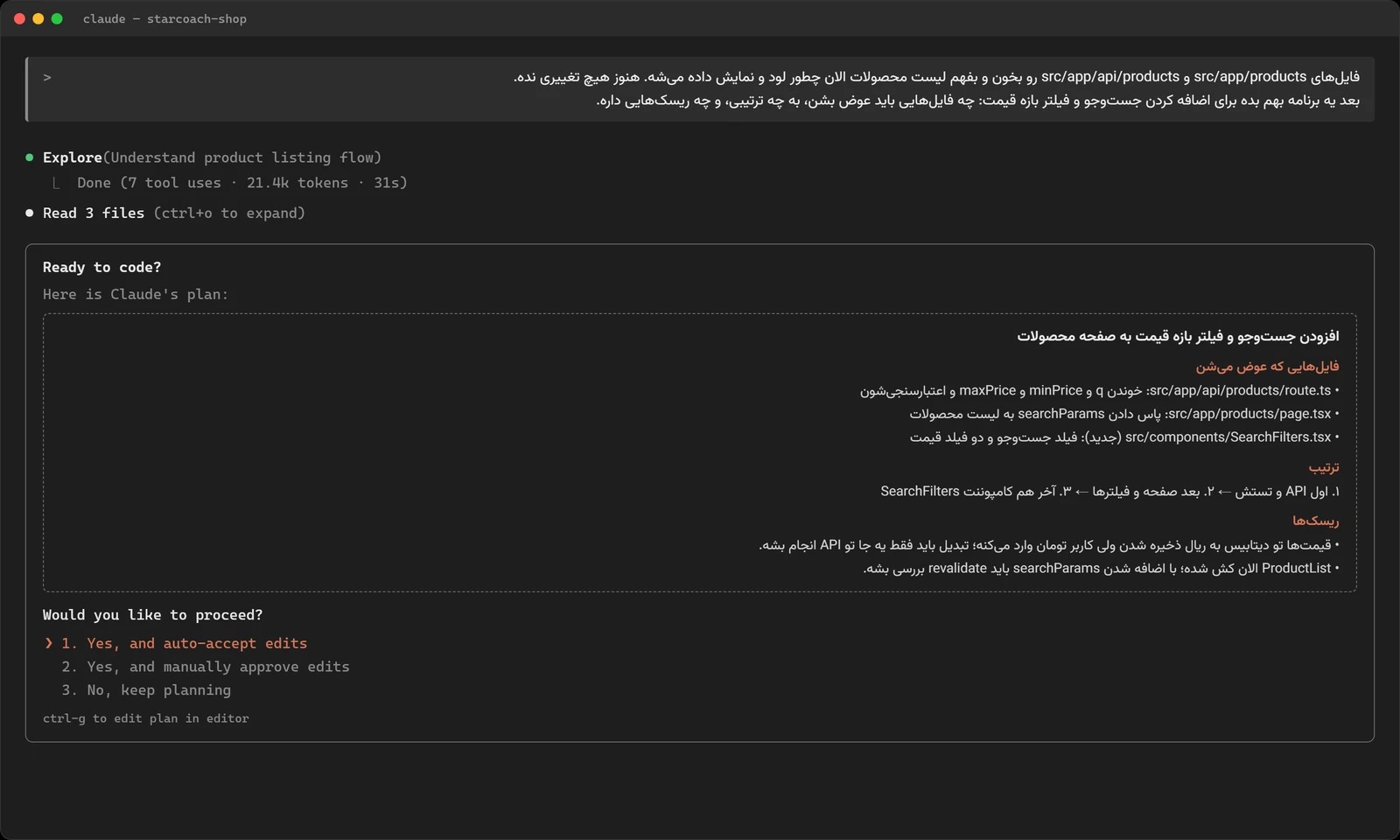
Task: Click the risk line about ریال and تومان
Action: [x=1048, y=545]
